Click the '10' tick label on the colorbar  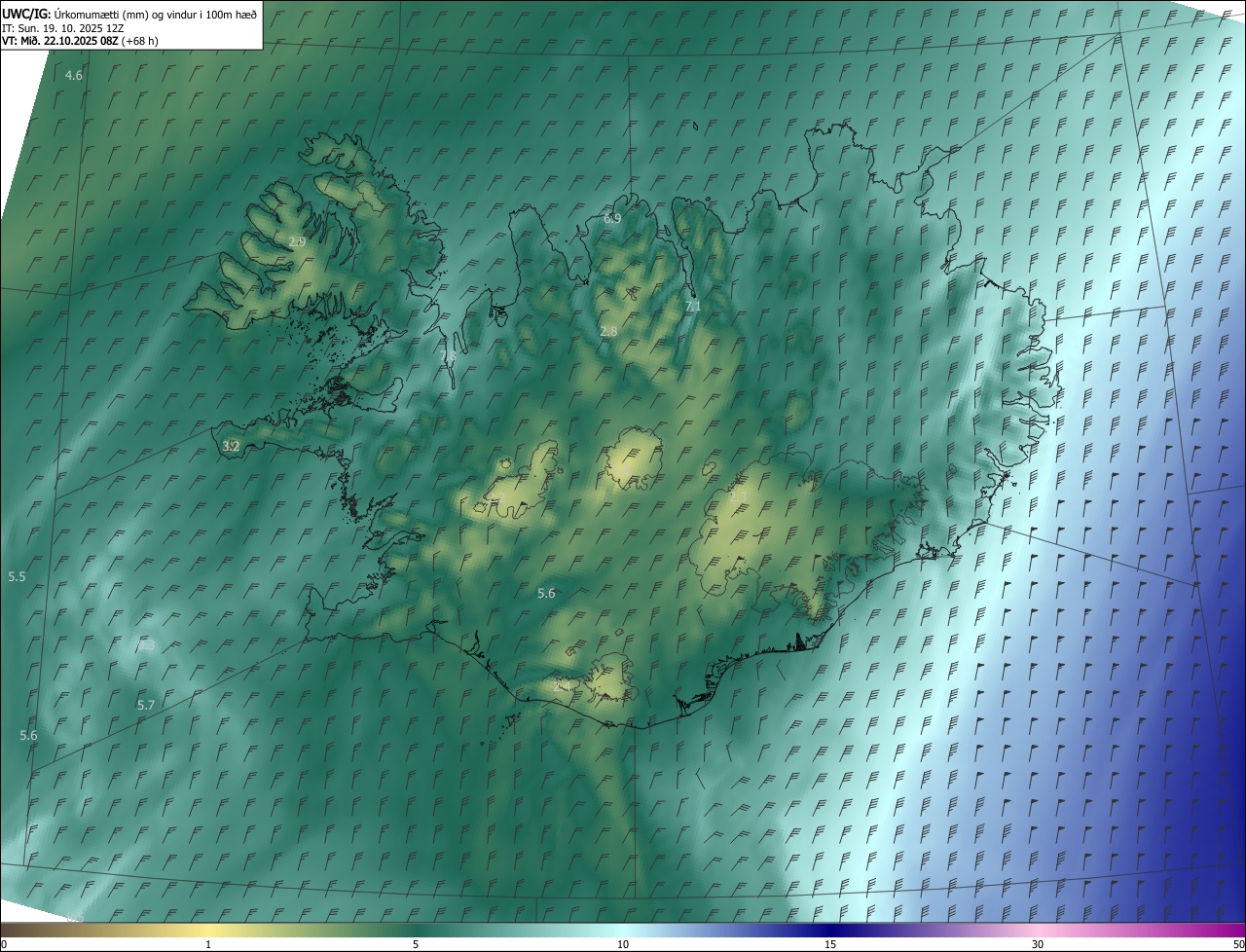pos(623,944)
